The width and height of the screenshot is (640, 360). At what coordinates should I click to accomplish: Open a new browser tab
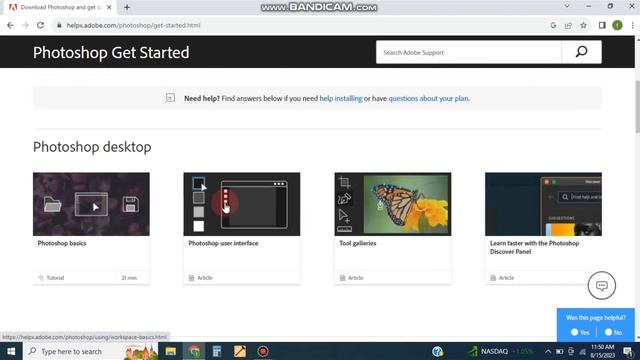coord(127,7)
